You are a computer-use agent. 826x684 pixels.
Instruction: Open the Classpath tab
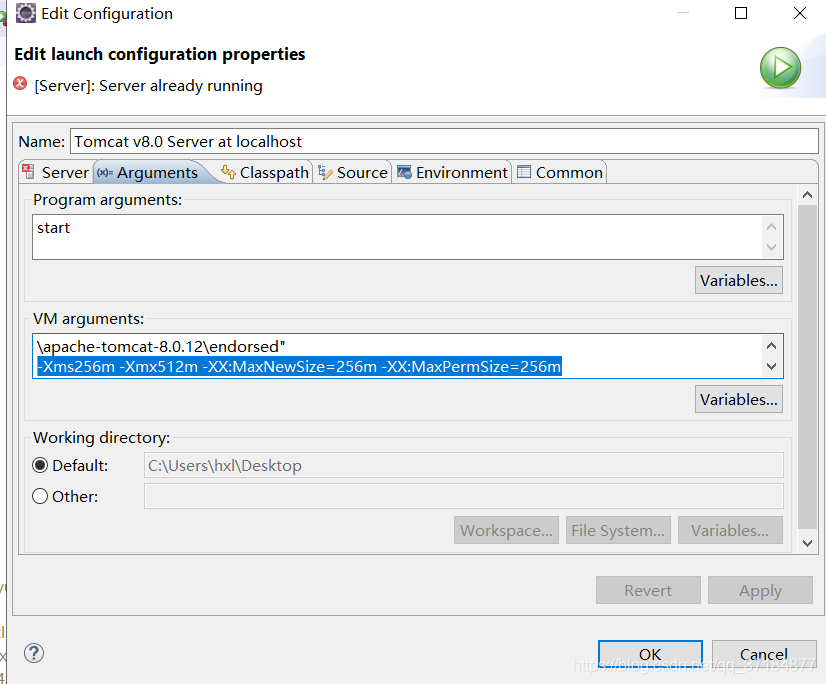(265, 172)
